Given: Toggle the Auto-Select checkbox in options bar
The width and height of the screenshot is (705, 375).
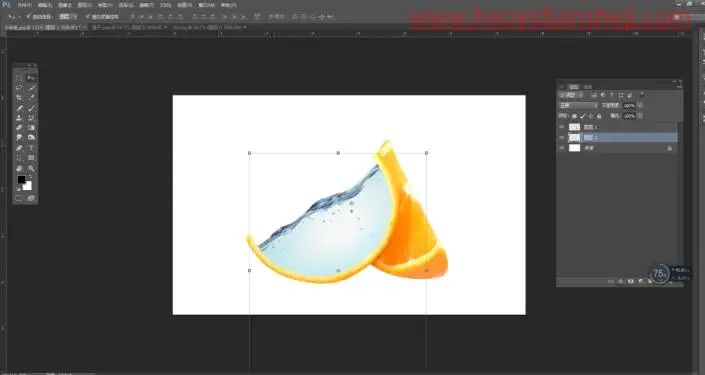Looking at the screenshot, I should [28, 17].
